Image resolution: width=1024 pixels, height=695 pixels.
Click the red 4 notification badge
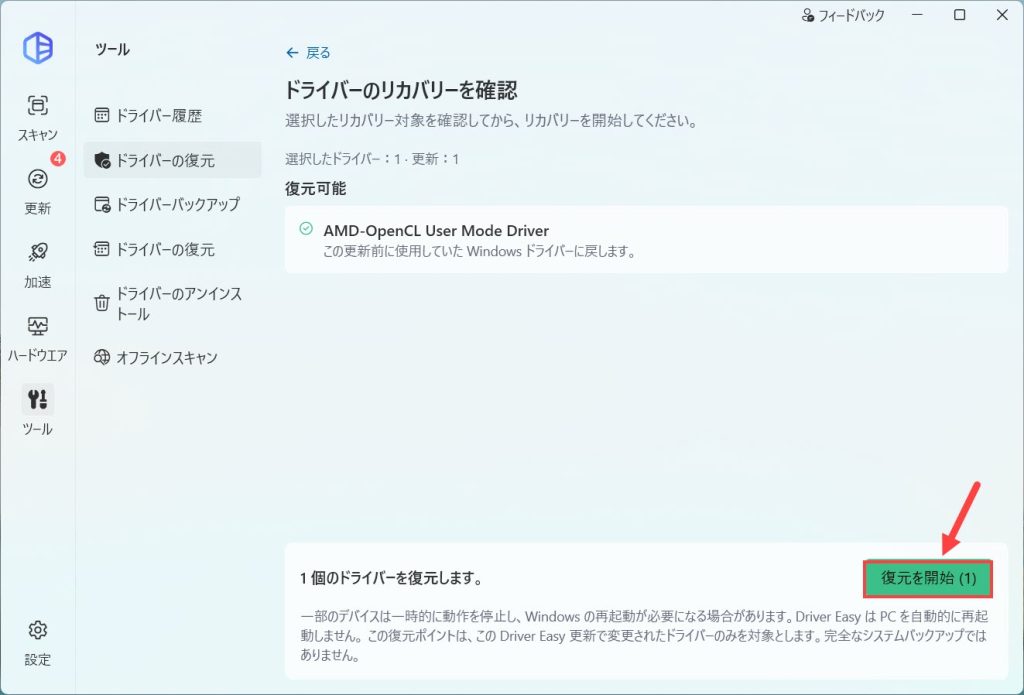57,159
